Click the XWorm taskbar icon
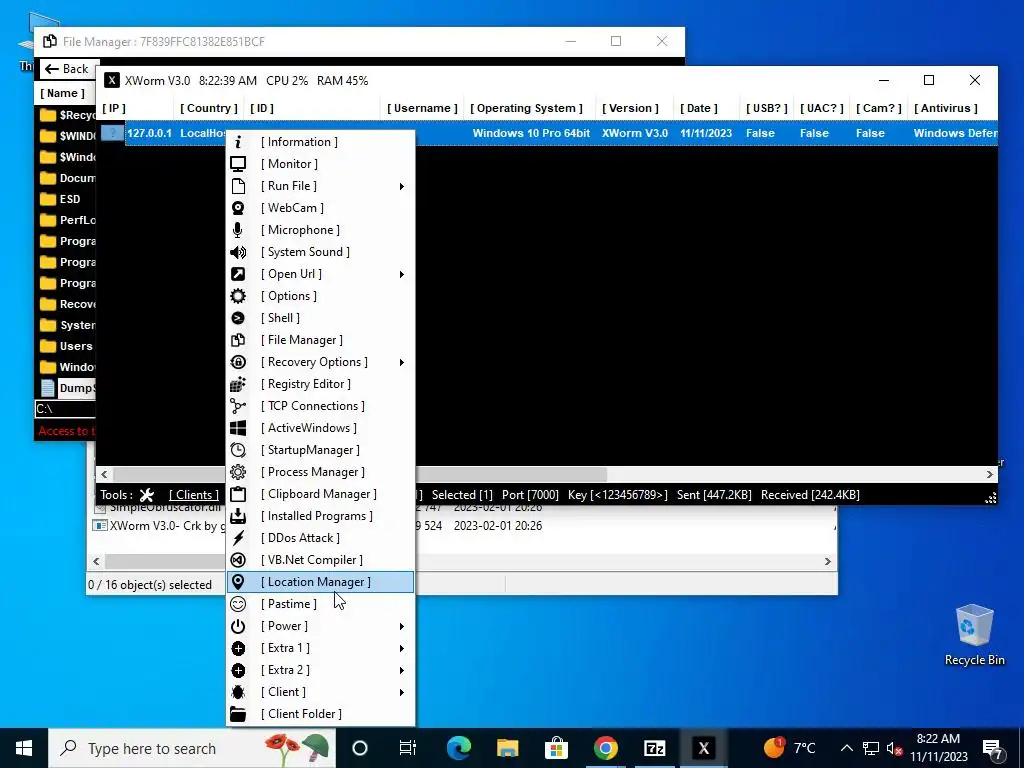 703,748
